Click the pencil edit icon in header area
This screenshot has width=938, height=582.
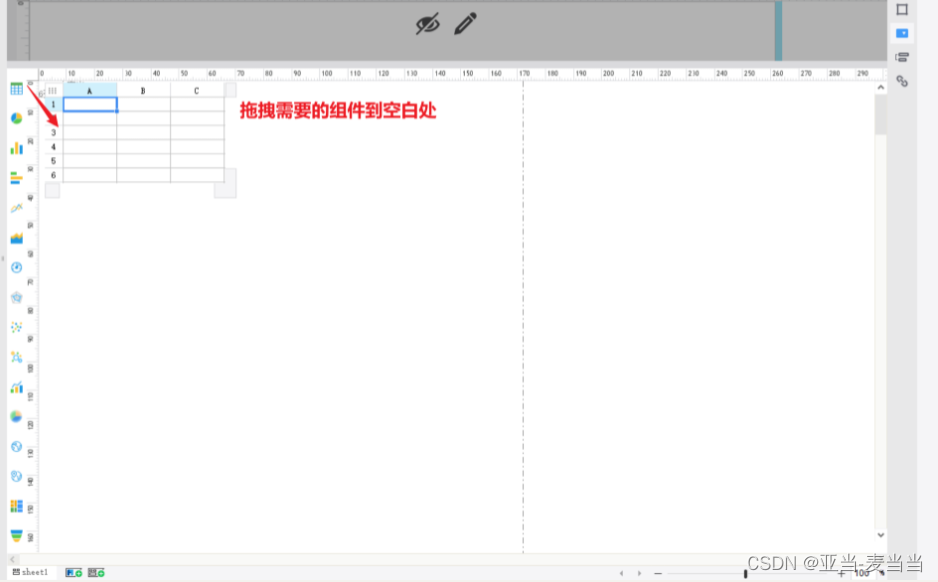pos(465,23)
